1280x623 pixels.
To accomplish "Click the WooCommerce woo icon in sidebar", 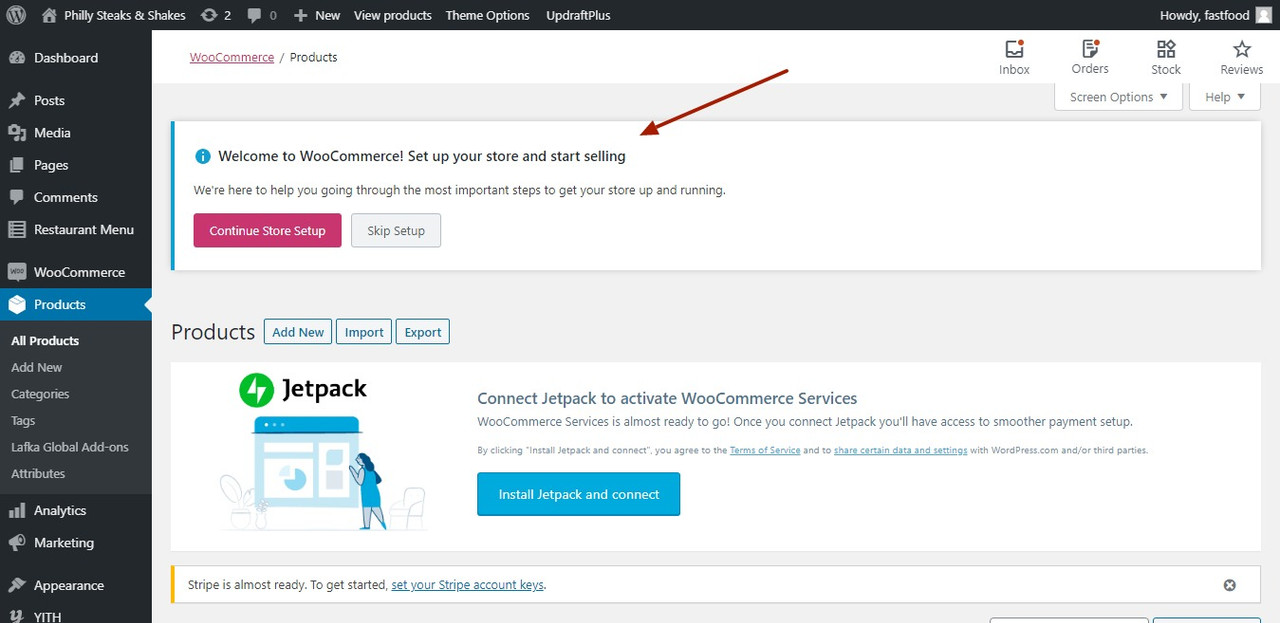I will click(x=17, y=272).
